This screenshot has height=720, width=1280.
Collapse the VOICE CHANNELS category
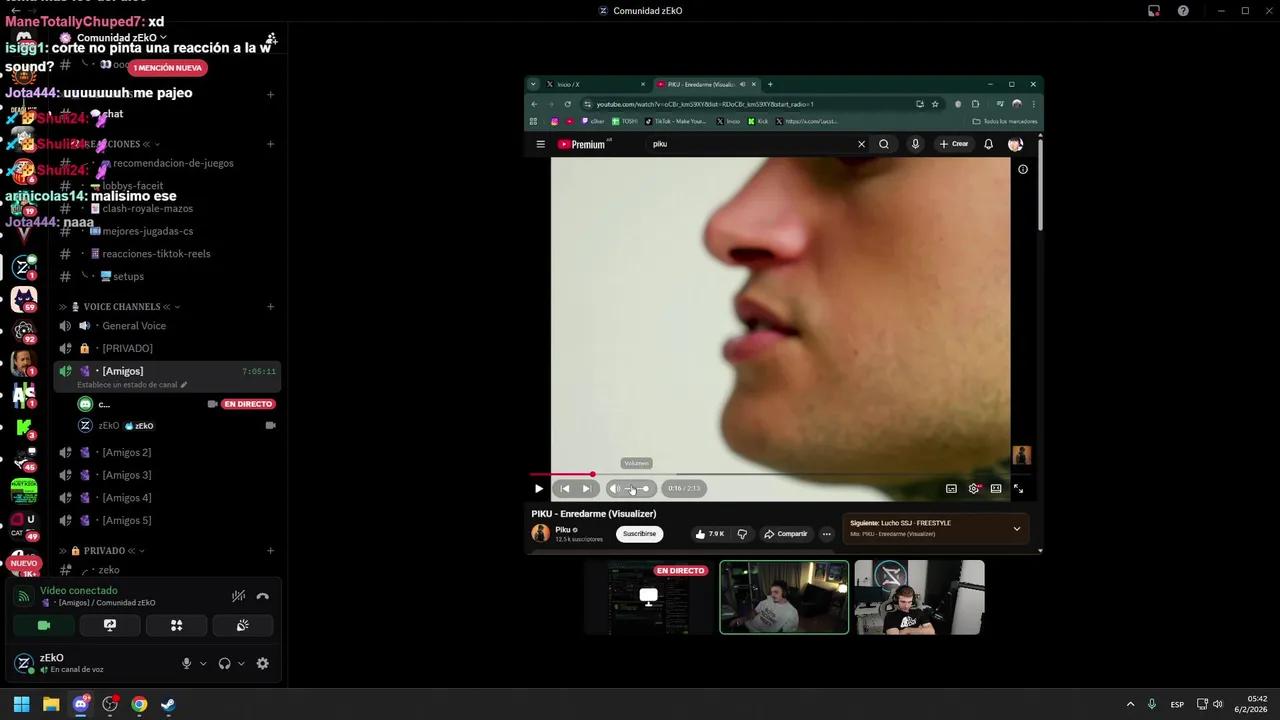(121, 307)
